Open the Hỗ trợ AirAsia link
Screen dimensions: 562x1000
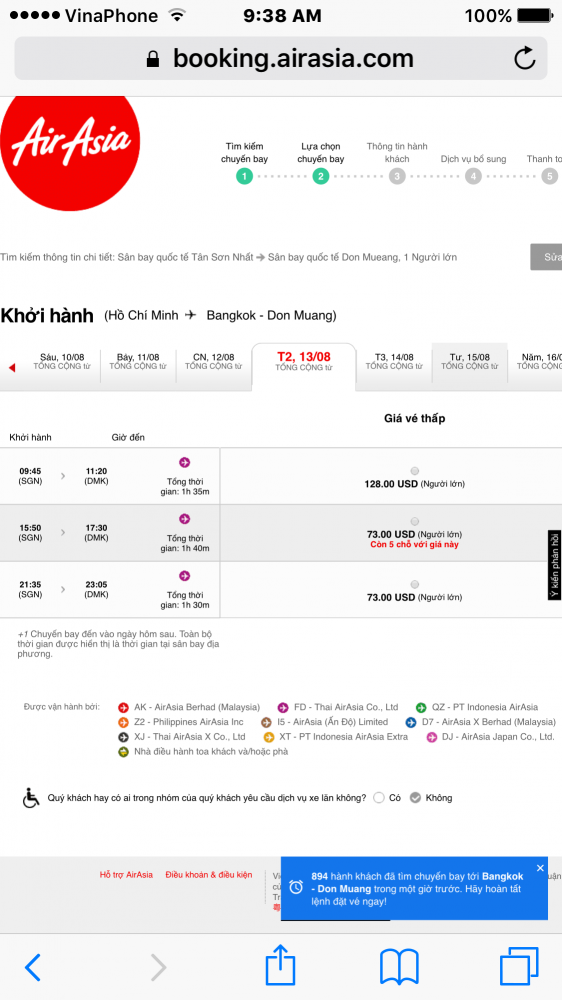pos(126,875)
